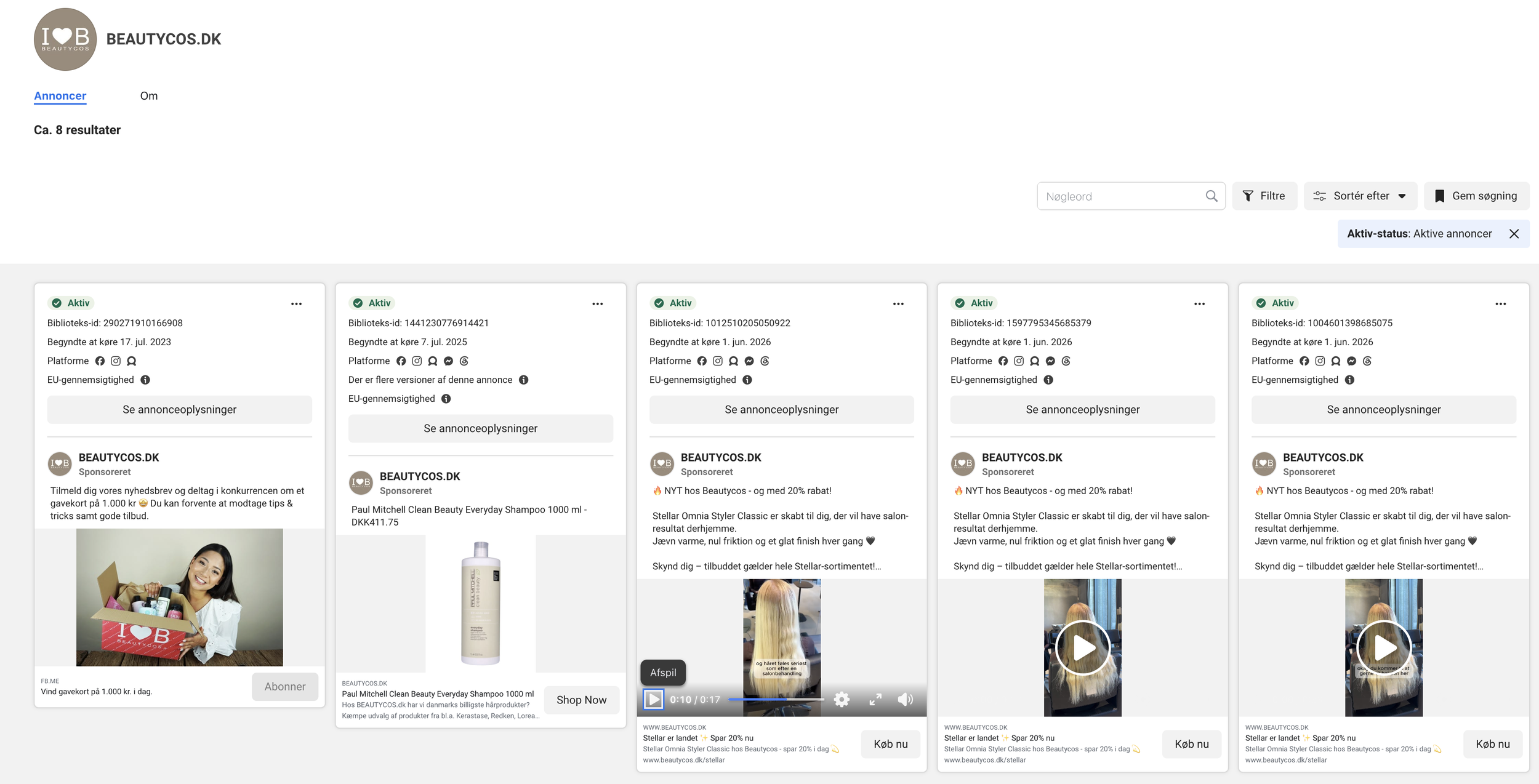
Task: Click 'Ca. 8 resultater' text
Action: click(78, 130)
